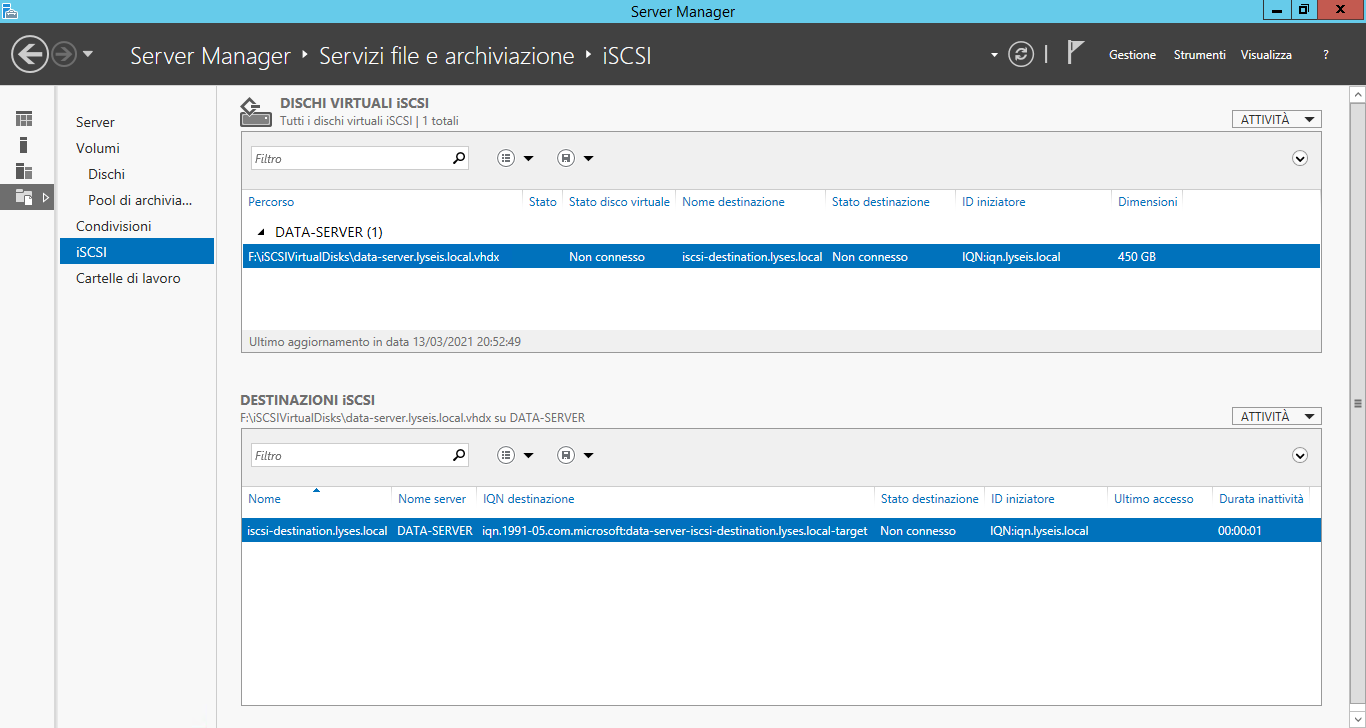Click the forward navigation arrow
Image resolution: width=1366 pixels, height=728 pixels.
[x=64, y=54]
